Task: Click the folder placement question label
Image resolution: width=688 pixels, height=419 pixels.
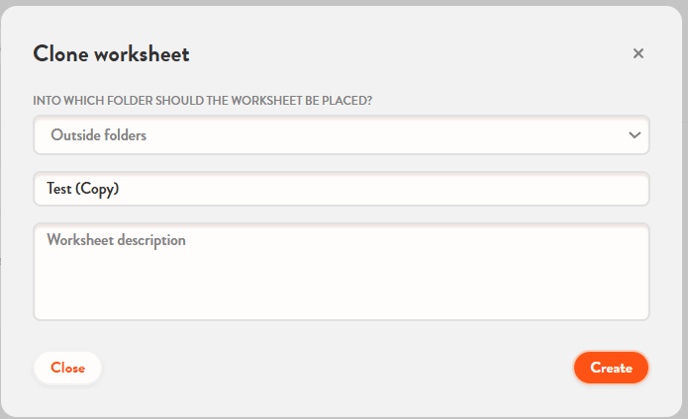Action: [x=210, y=101]
